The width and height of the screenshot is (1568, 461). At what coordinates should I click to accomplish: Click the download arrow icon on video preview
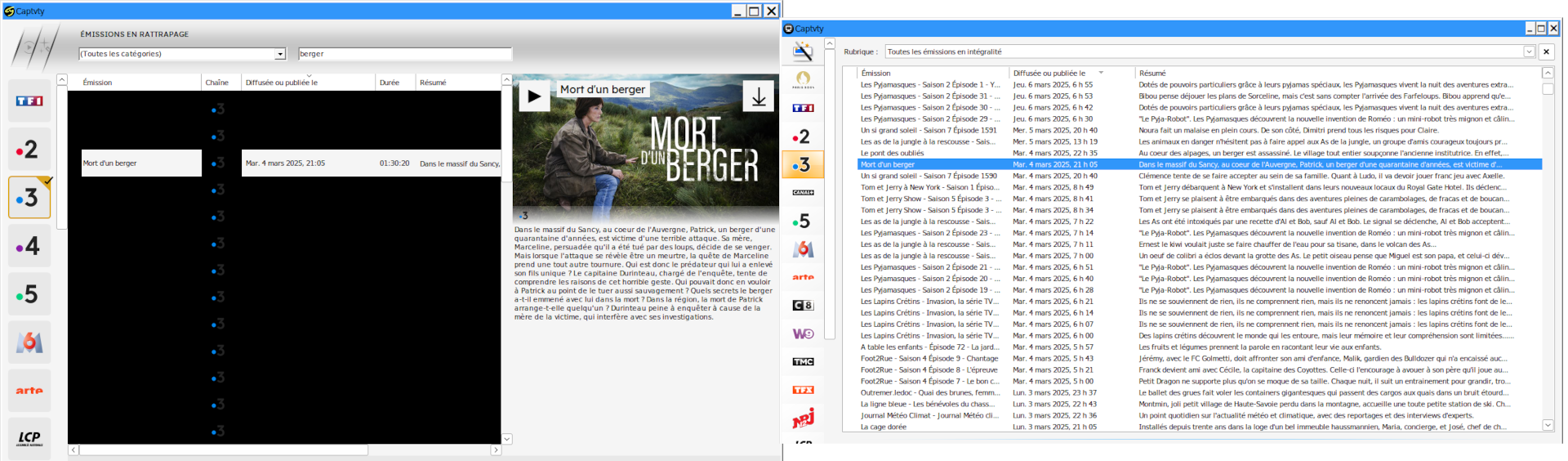click(758, 96)
